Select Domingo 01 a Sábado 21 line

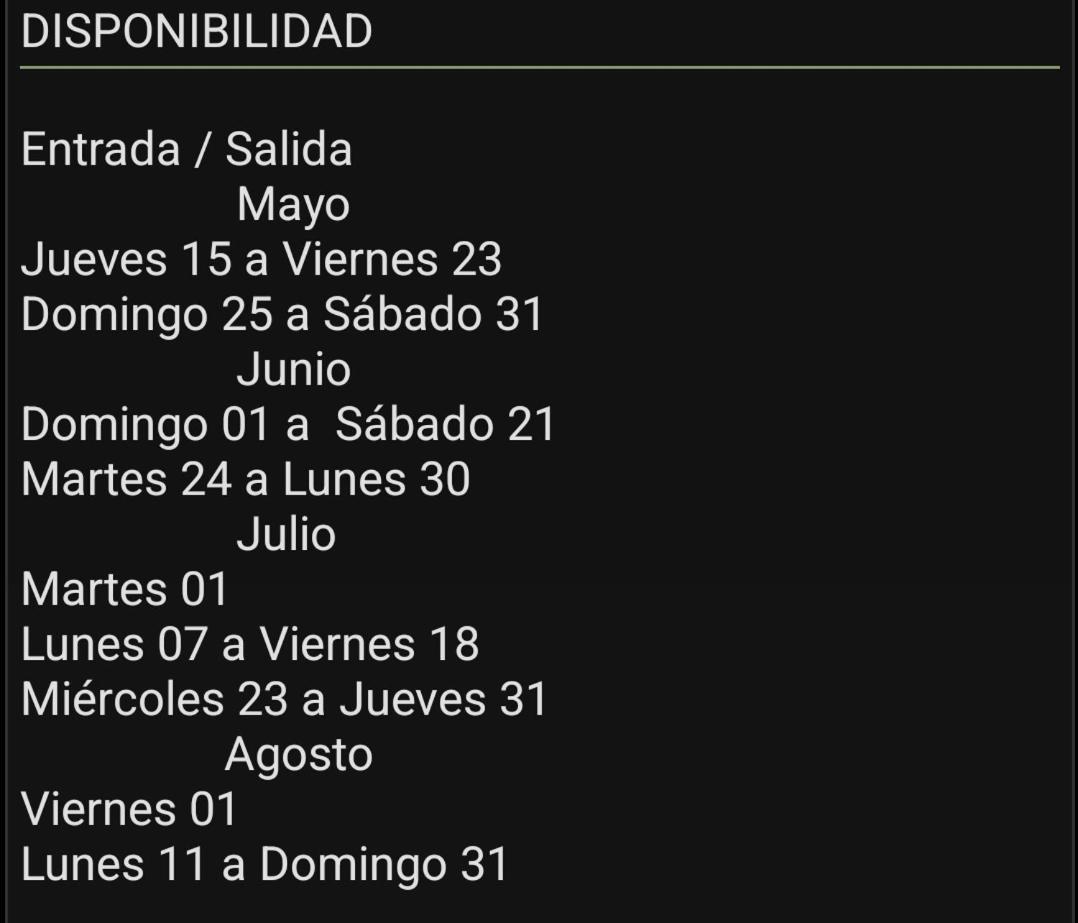click(x=287, y=425)
